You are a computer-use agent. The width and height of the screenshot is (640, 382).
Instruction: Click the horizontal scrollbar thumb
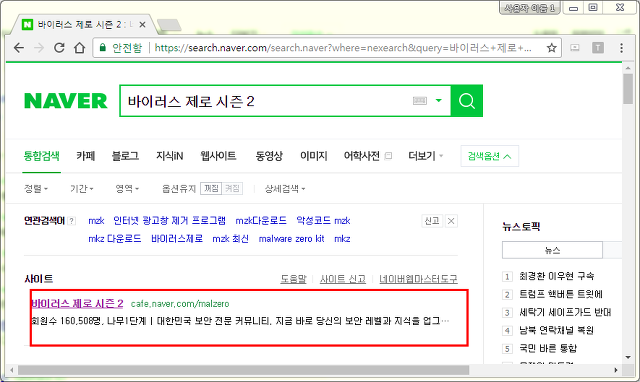point(243,370)
